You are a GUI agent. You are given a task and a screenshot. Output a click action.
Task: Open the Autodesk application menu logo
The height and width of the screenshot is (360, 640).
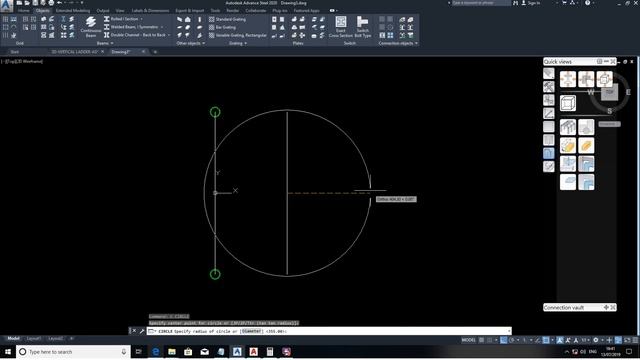pos(6,5)
